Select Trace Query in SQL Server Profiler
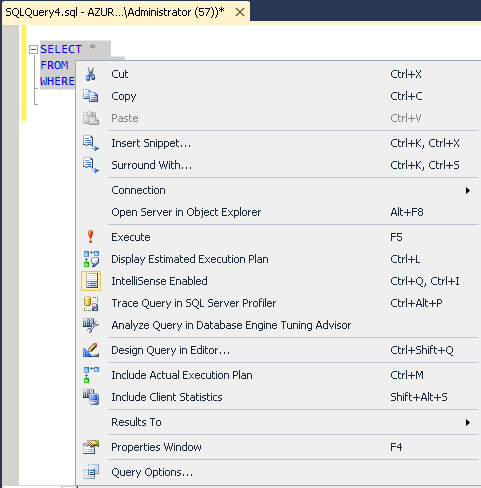 (278, 303)
